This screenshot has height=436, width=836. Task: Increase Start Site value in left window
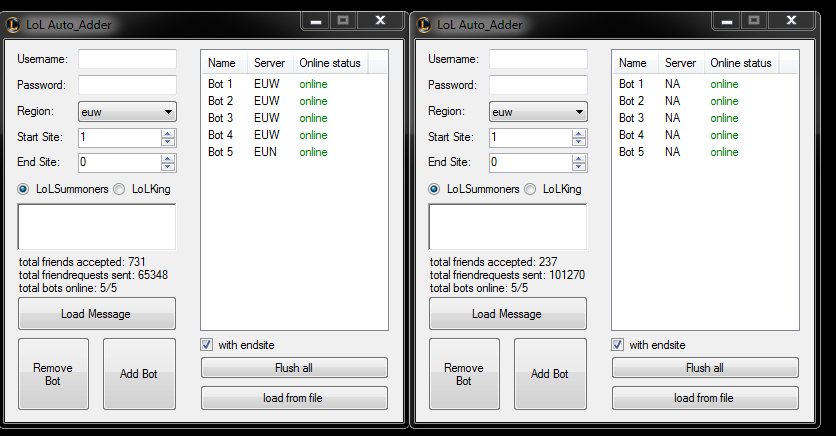point(168,133)
